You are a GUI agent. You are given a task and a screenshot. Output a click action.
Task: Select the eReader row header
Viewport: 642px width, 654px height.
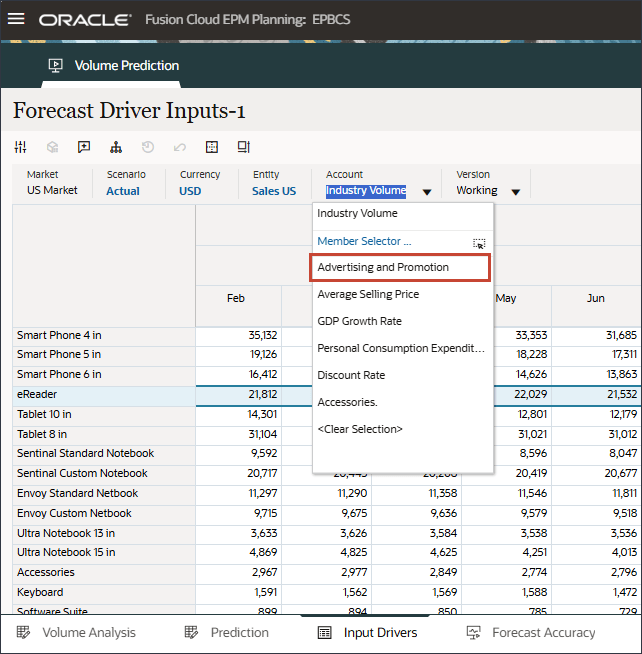point(104,394)
